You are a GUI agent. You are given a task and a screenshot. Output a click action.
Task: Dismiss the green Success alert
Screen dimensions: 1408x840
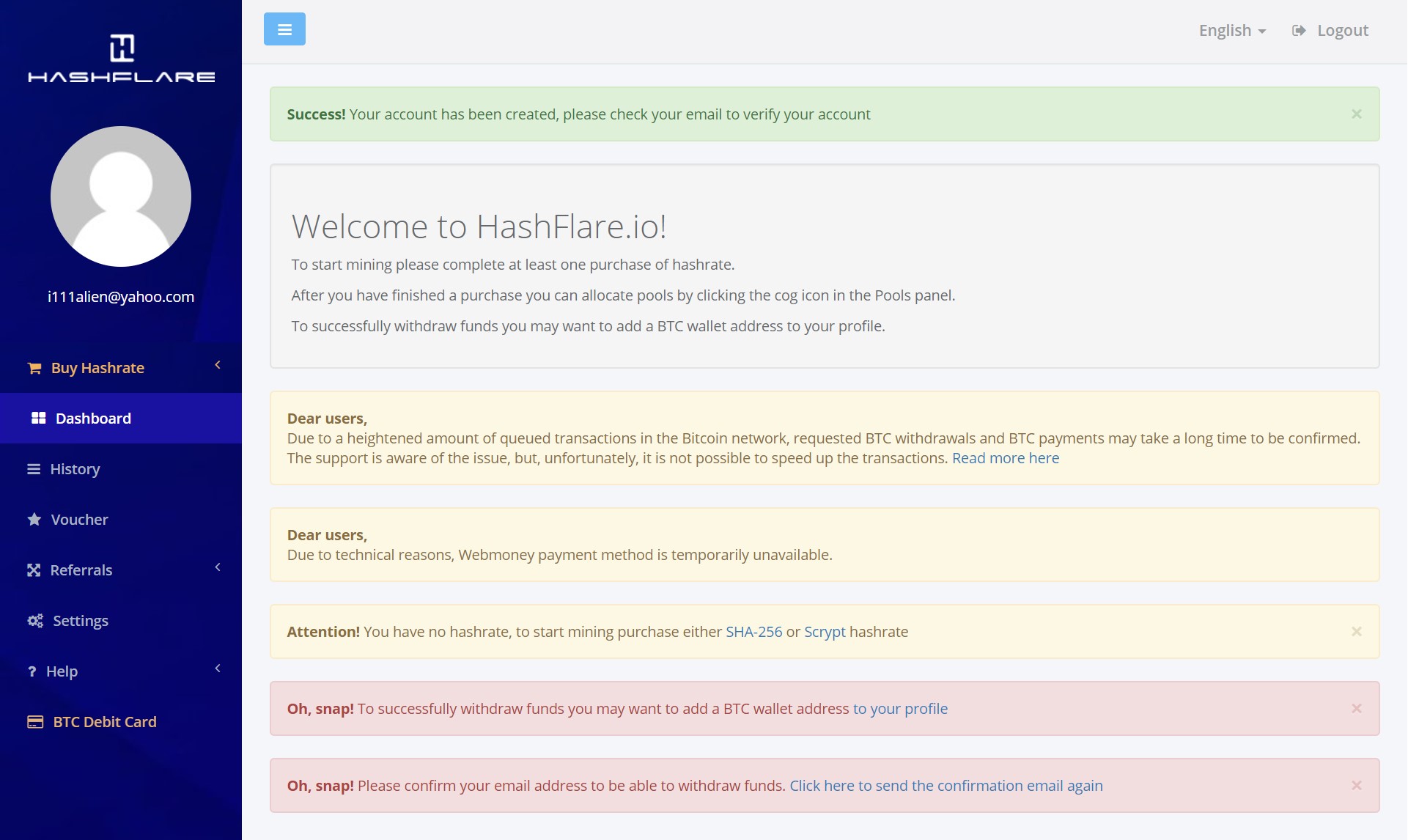click(x=1357, y=114)
